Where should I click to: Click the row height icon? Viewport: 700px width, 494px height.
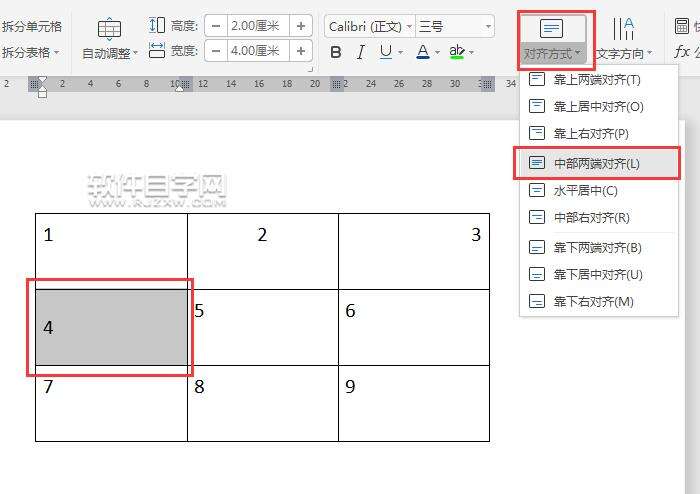[157, 25]
